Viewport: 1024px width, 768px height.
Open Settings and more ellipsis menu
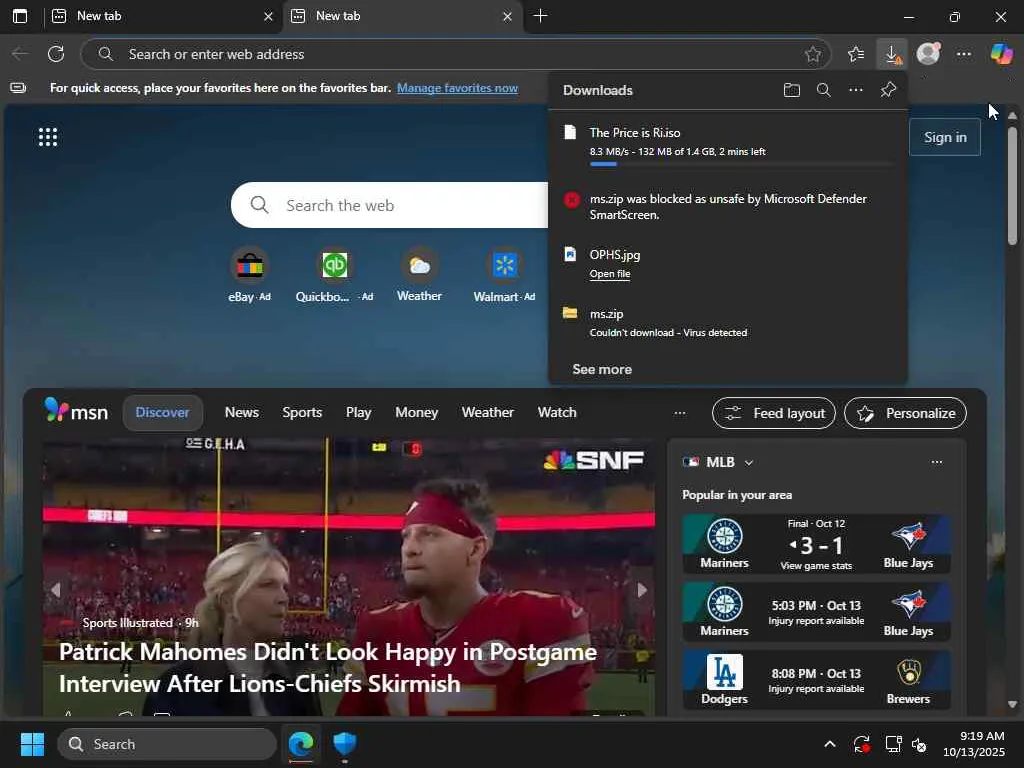tap(964, 54)
